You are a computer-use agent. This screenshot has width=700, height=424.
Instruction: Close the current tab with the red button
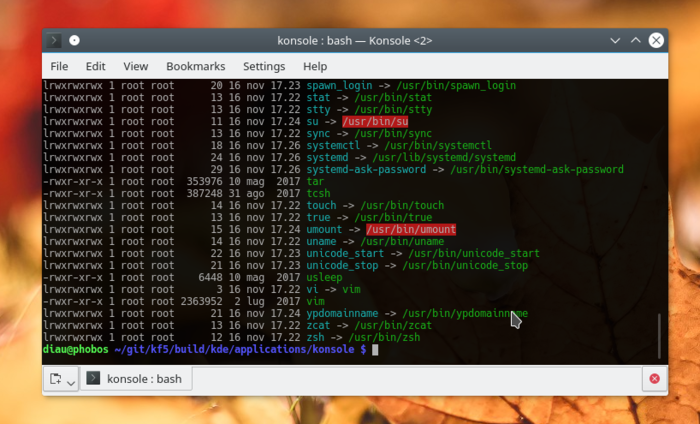(x=654, y=379)
